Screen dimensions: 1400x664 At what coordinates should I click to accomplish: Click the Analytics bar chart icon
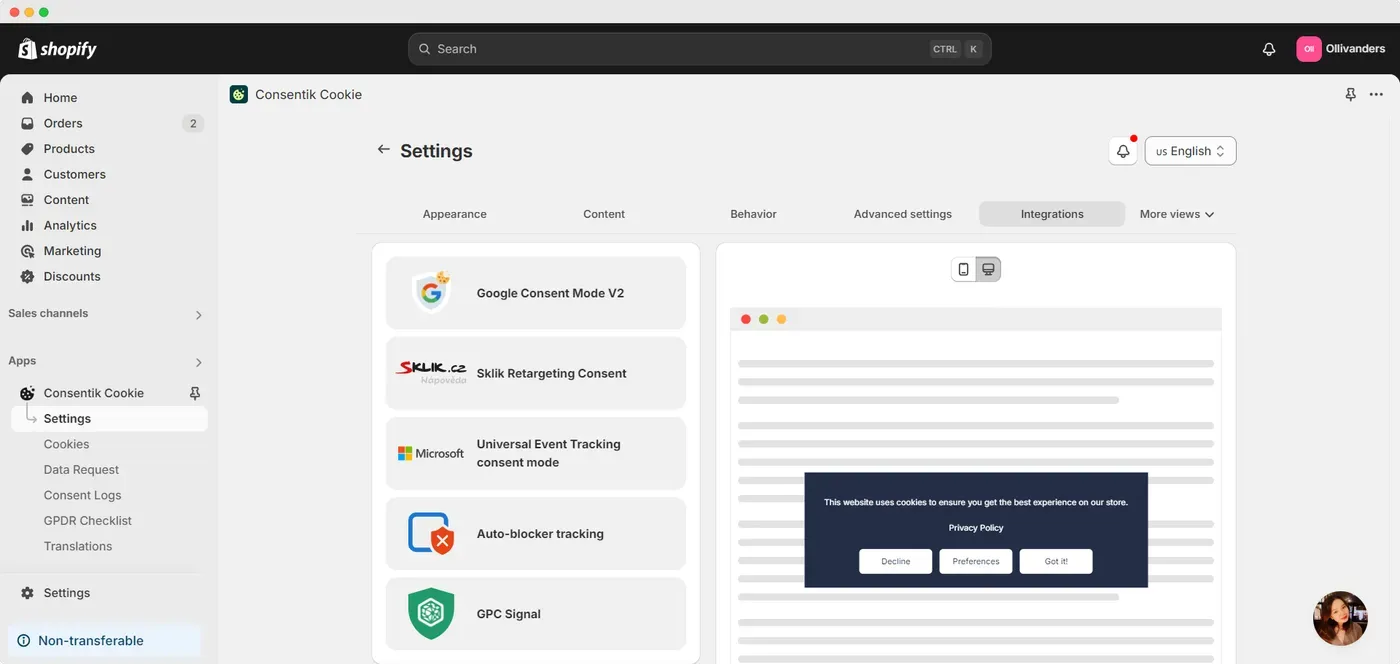[x=28, y=225]
